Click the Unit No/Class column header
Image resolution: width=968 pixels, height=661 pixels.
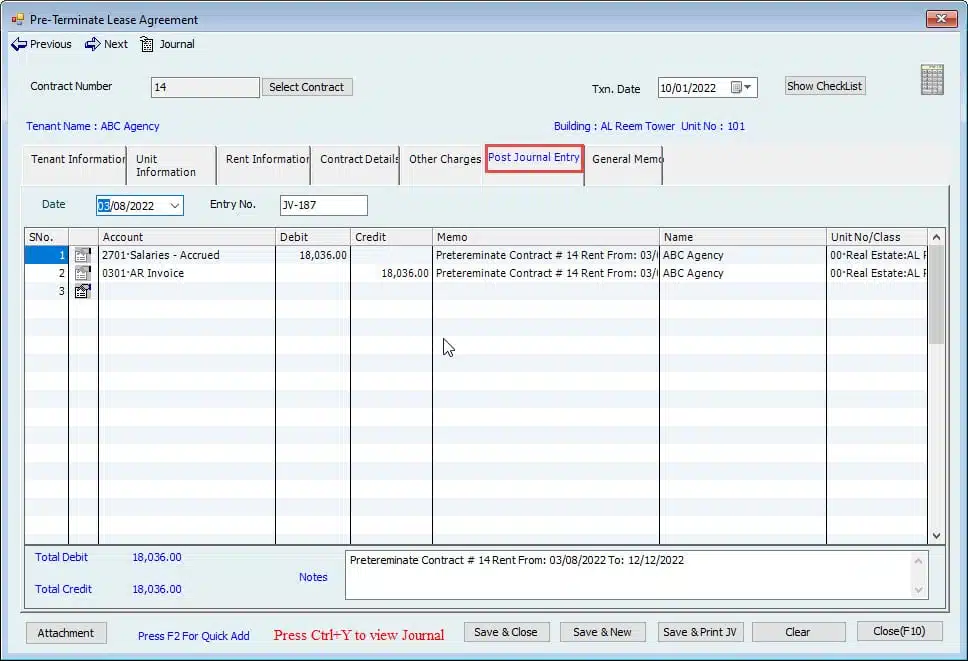coord(877,237)
